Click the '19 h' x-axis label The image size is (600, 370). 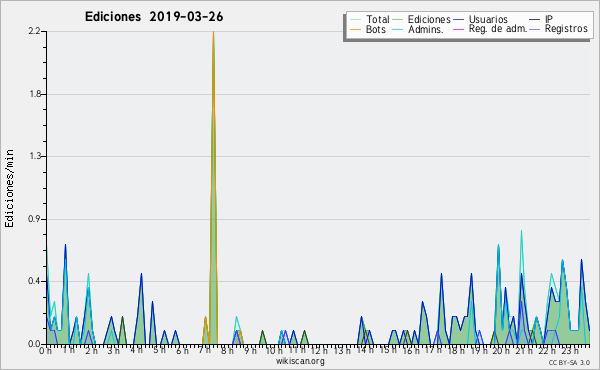478,350
